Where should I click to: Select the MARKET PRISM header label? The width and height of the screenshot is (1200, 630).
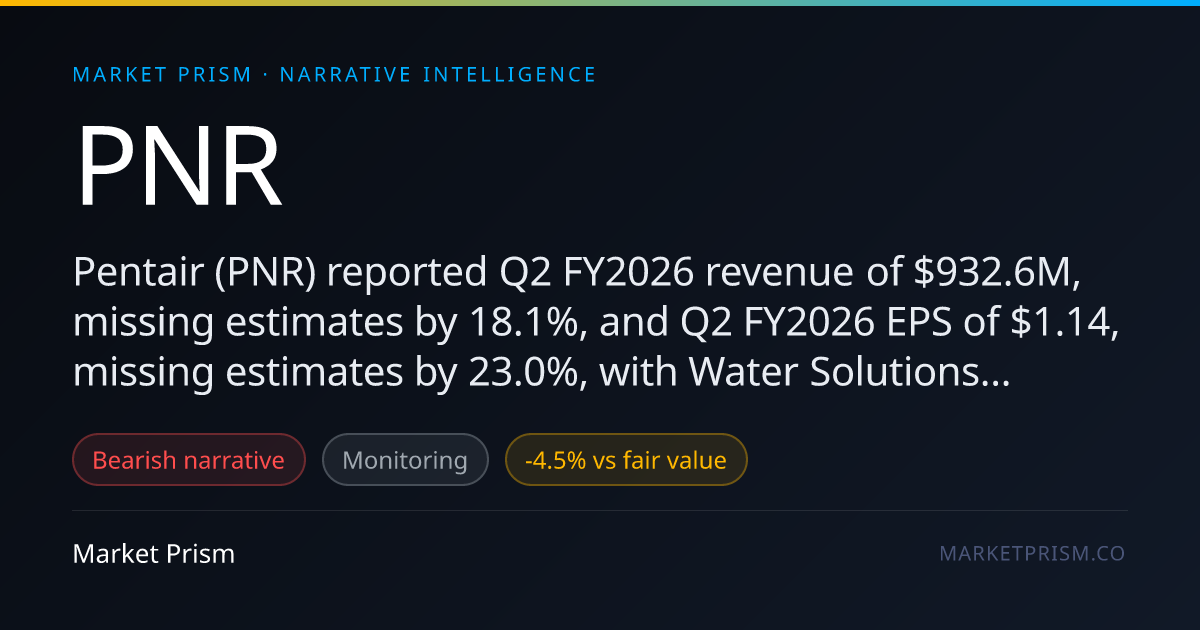coord(162,75)
